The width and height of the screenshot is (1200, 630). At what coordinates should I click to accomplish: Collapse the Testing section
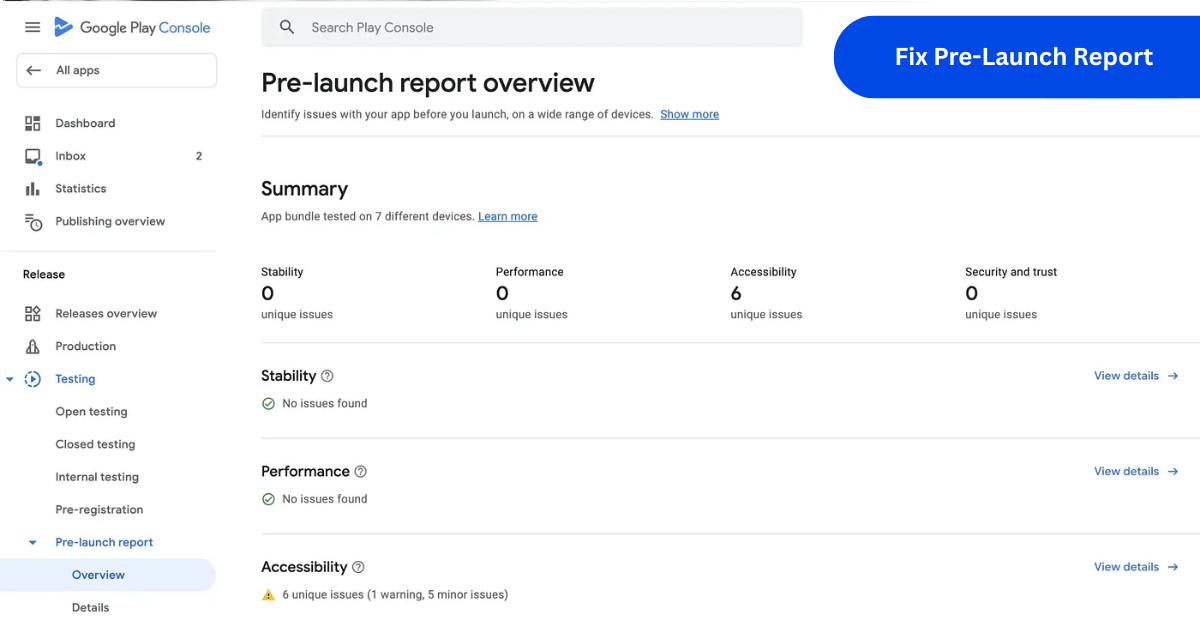[x=10, y=379]
